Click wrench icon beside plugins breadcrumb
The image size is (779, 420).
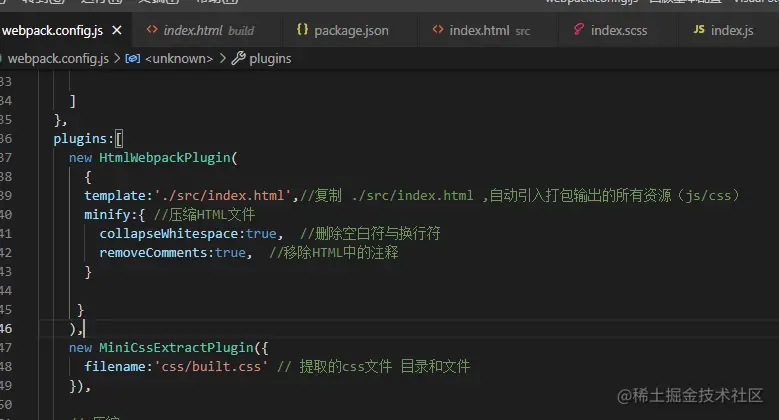click(238, 59)
